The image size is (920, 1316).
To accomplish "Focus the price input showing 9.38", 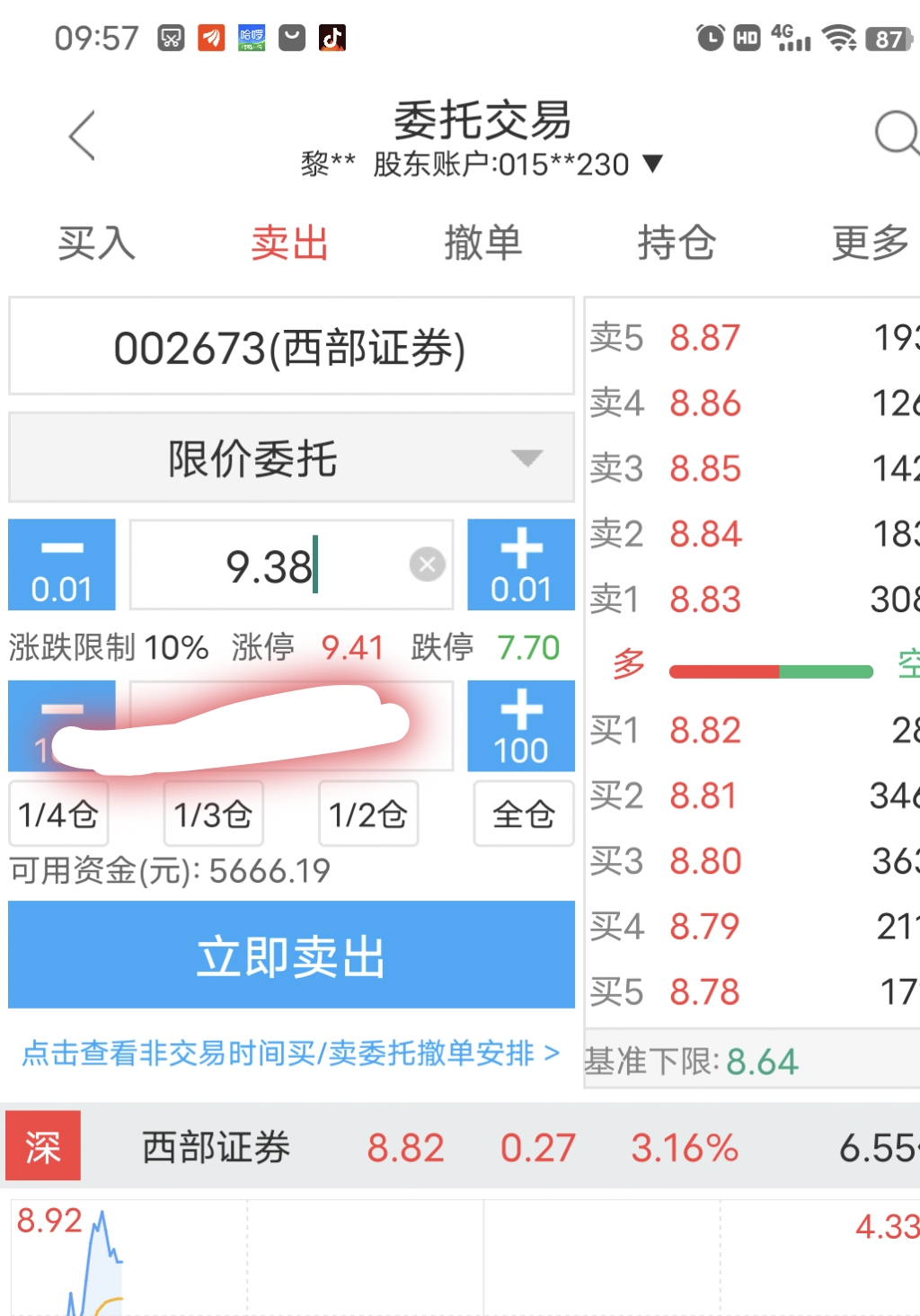I will point(291,565).
